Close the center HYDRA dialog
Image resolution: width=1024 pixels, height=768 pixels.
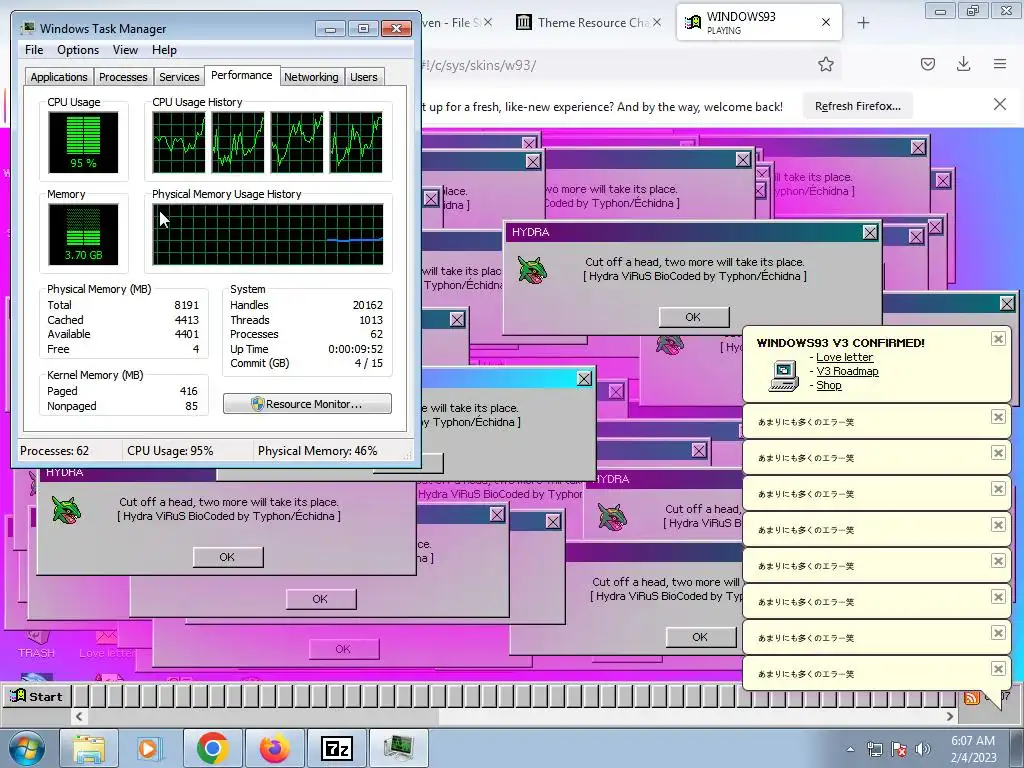870,232
